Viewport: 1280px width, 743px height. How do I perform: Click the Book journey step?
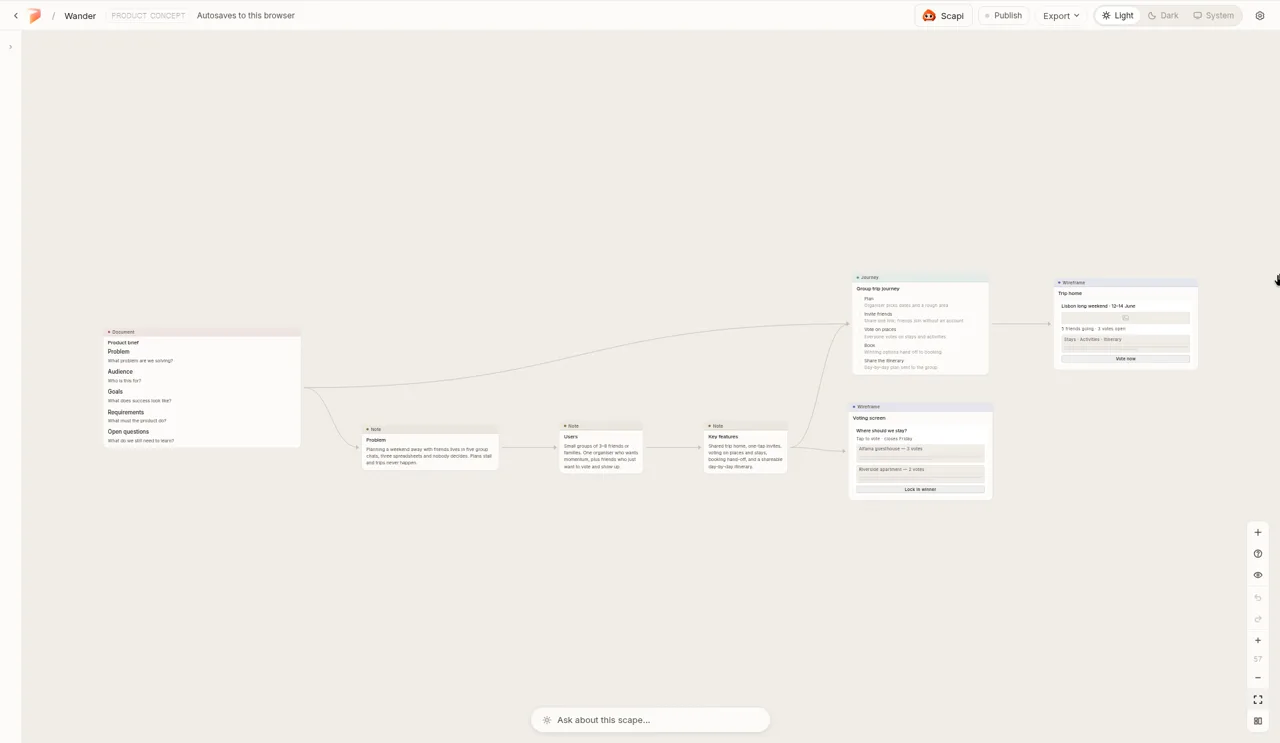tap(869, 345)
